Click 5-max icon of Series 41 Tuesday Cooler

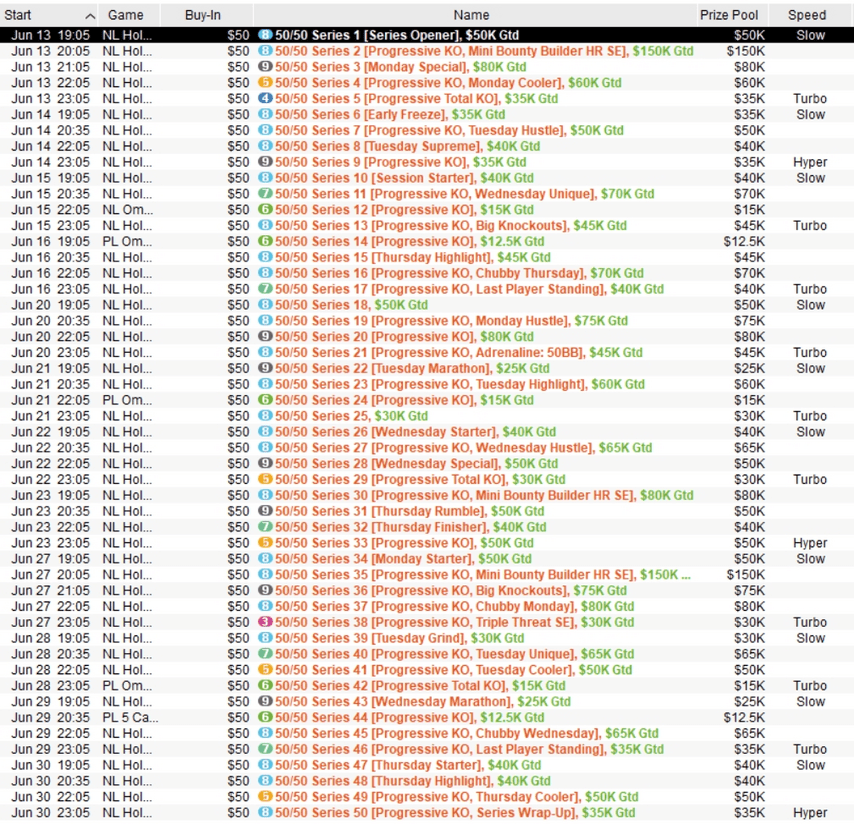[x=265, y=669]
